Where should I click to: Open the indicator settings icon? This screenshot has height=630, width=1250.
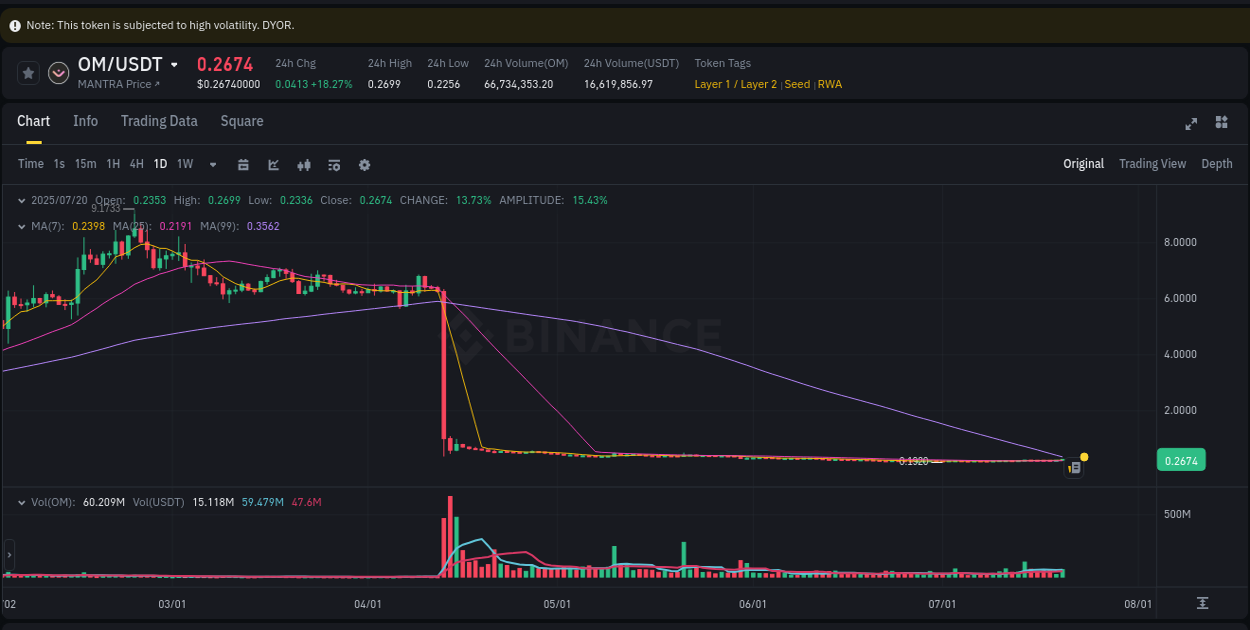(x=334, y=164)
